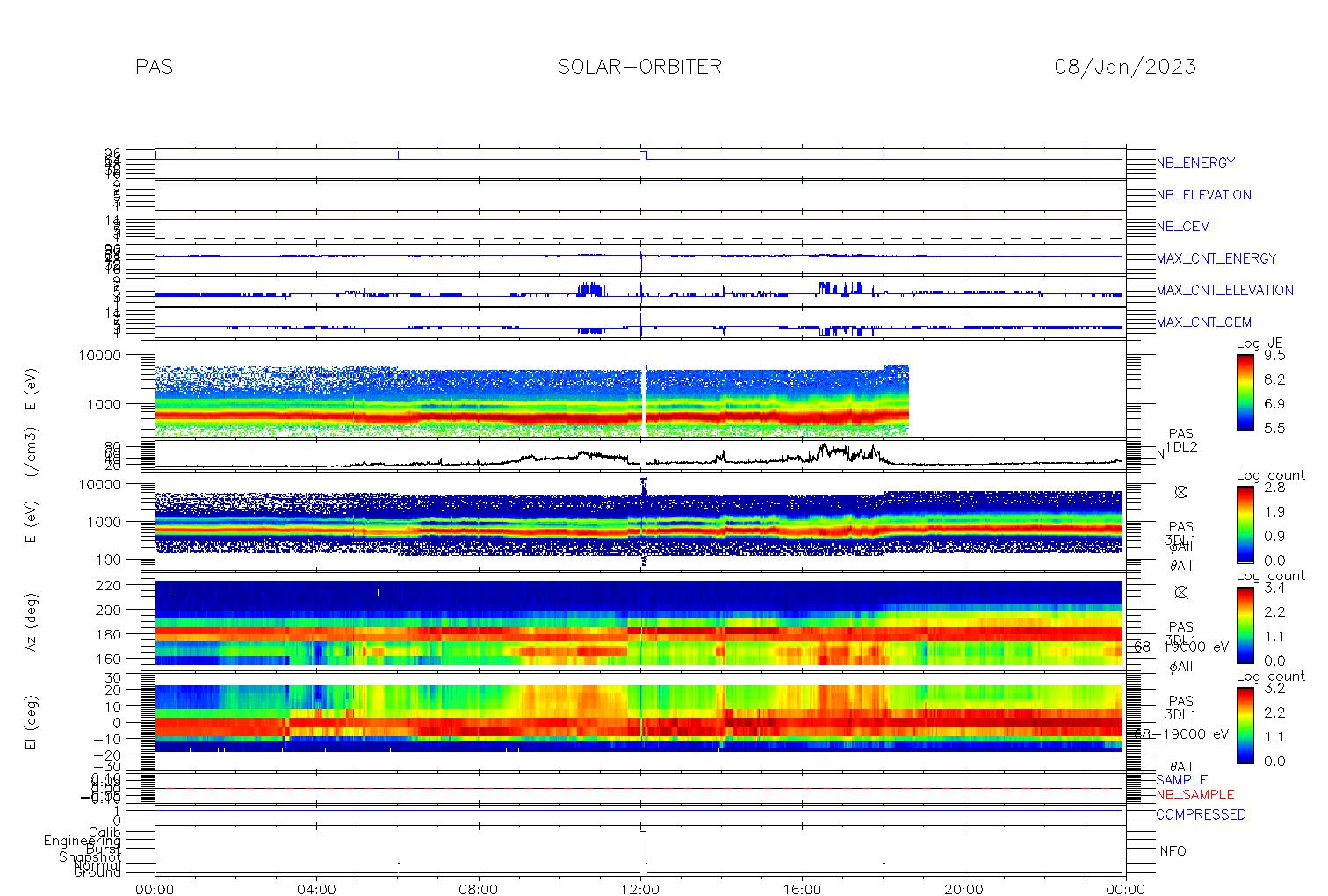1328x896 pixels.
Task: Click the INFO panel label
Action: click(1171, 851)
